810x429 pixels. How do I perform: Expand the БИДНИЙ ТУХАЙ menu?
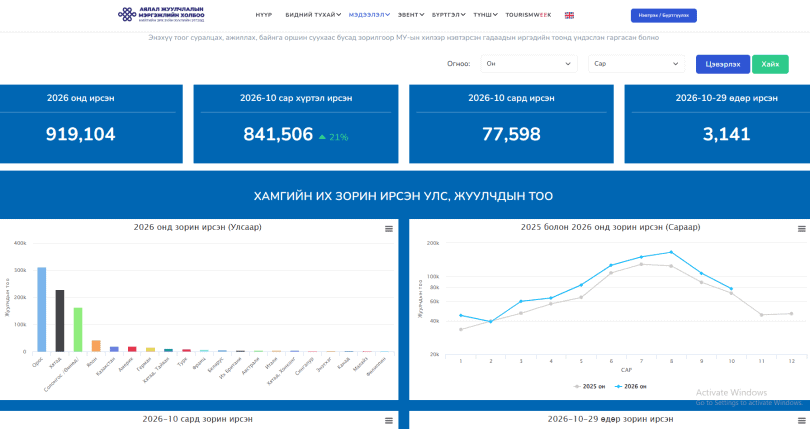313,15
